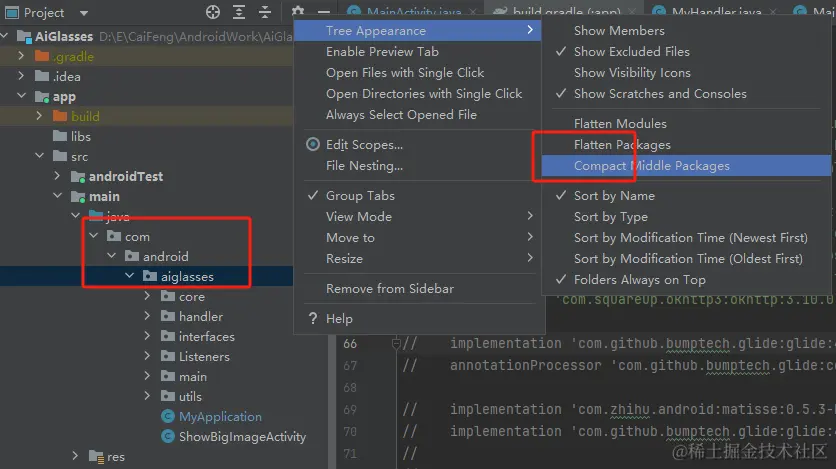Image resolution: width=836 pixels, height=469 pixels.
Task: Choose Open Files with Single Click
Action: click(x=405, y=73)
